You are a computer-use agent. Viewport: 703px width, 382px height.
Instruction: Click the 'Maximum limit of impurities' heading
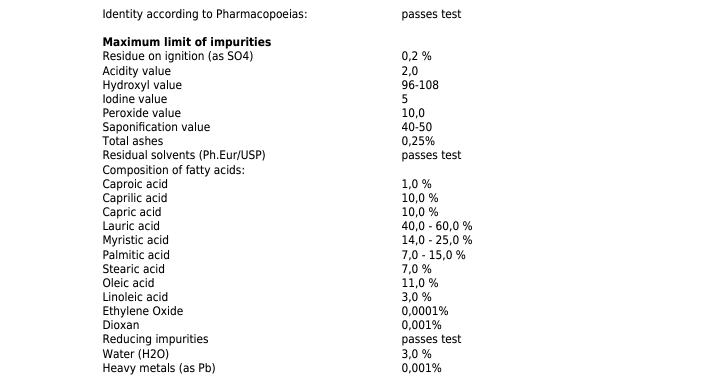click(187, 42)
